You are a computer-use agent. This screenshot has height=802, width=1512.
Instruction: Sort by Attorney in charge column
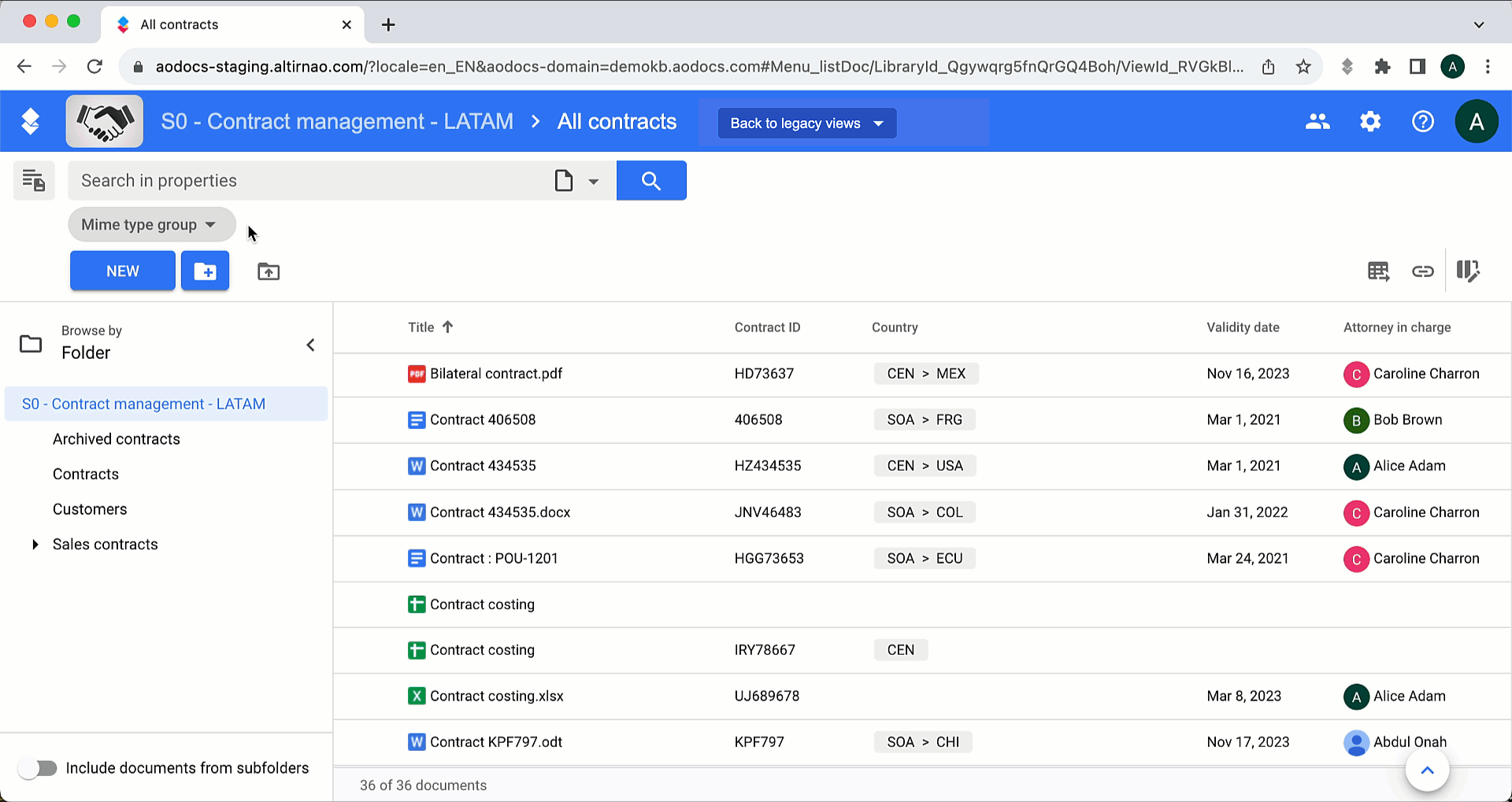click(x=1397, y=327)
